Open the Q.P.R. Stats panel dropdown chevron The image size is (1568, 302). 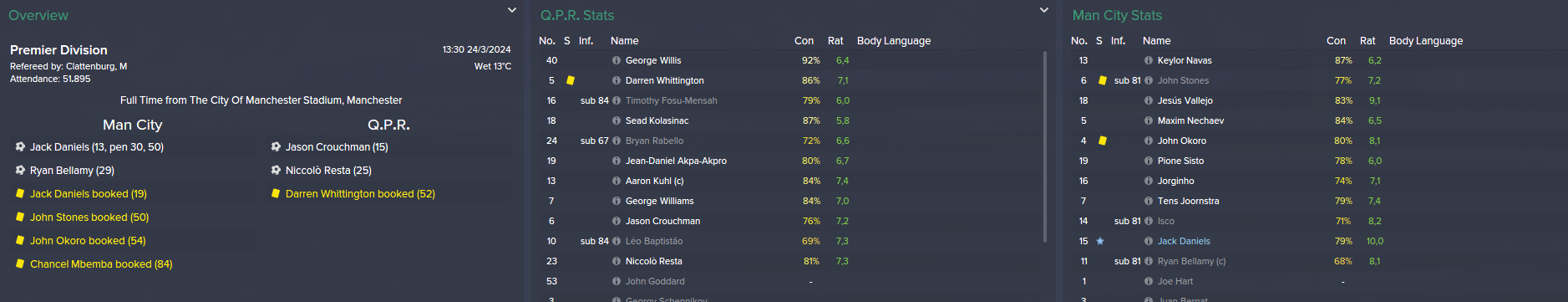(1044, 10)
